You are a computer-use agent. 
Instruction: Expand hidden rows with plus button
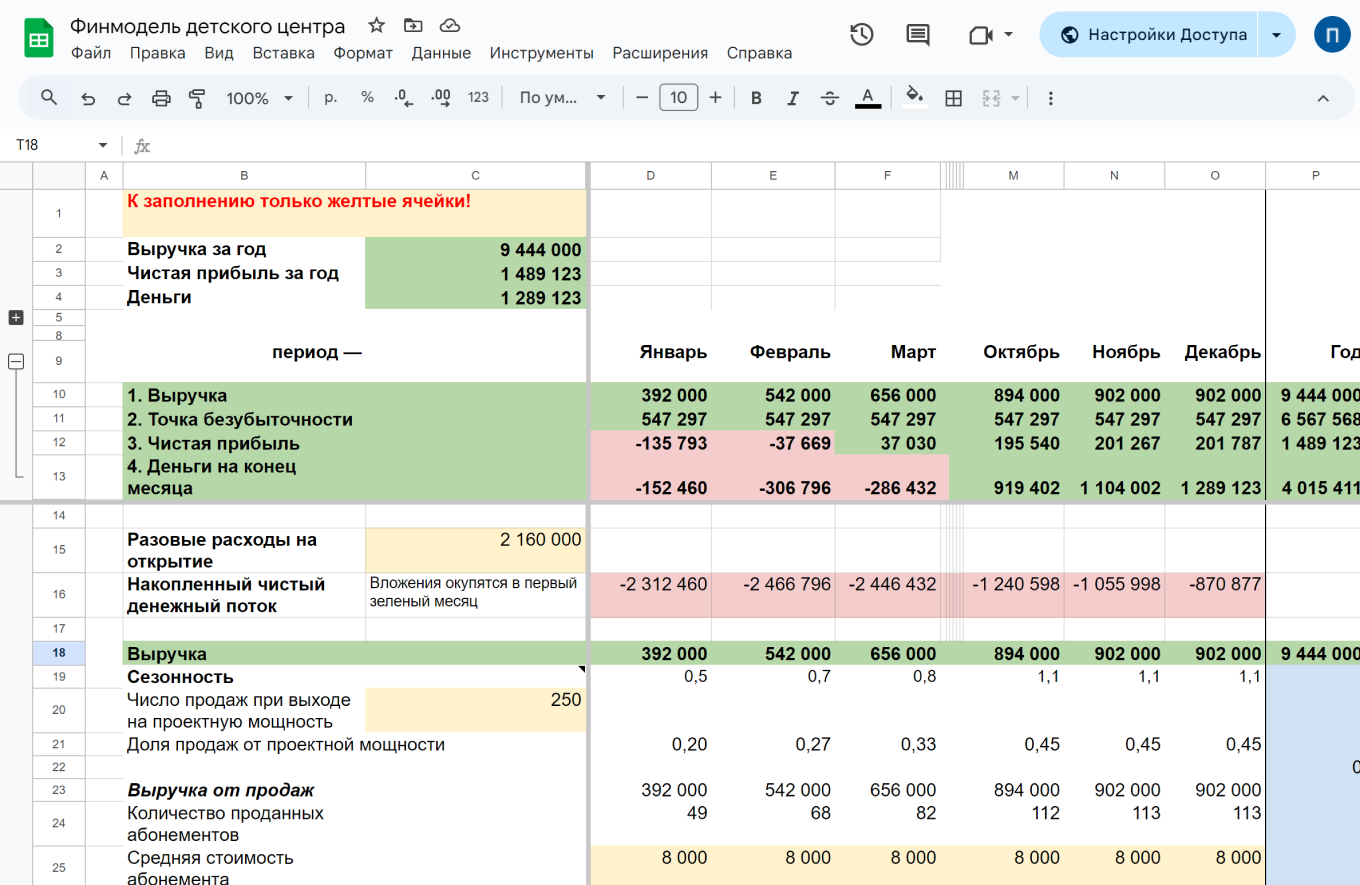click(x=16, y=317)
